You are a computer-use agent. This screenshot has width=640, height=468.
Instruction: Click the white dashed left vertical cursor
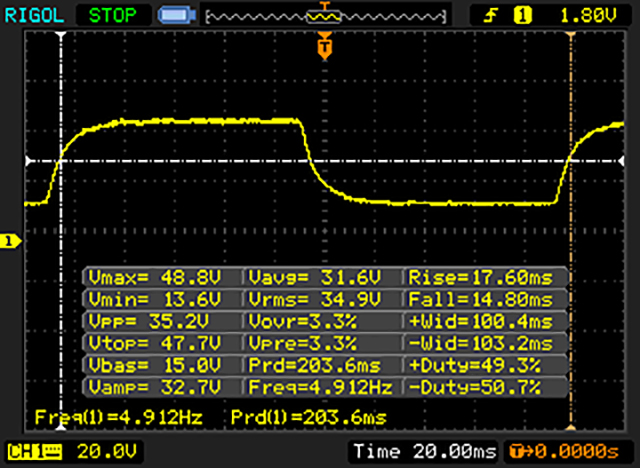click(61, 231)
